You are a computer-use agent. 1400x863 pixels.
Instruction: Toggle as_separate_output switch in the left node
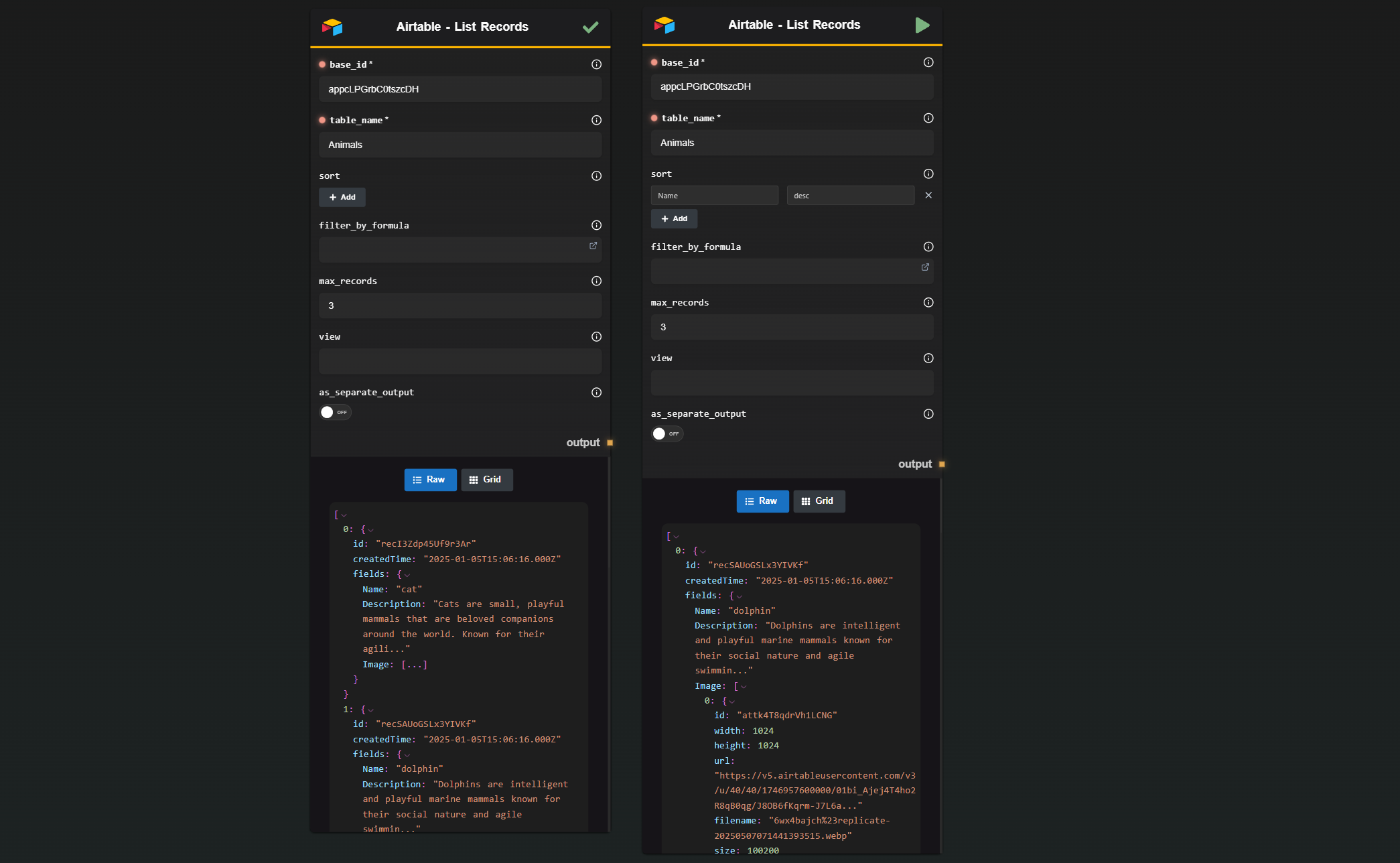(335, 412)
